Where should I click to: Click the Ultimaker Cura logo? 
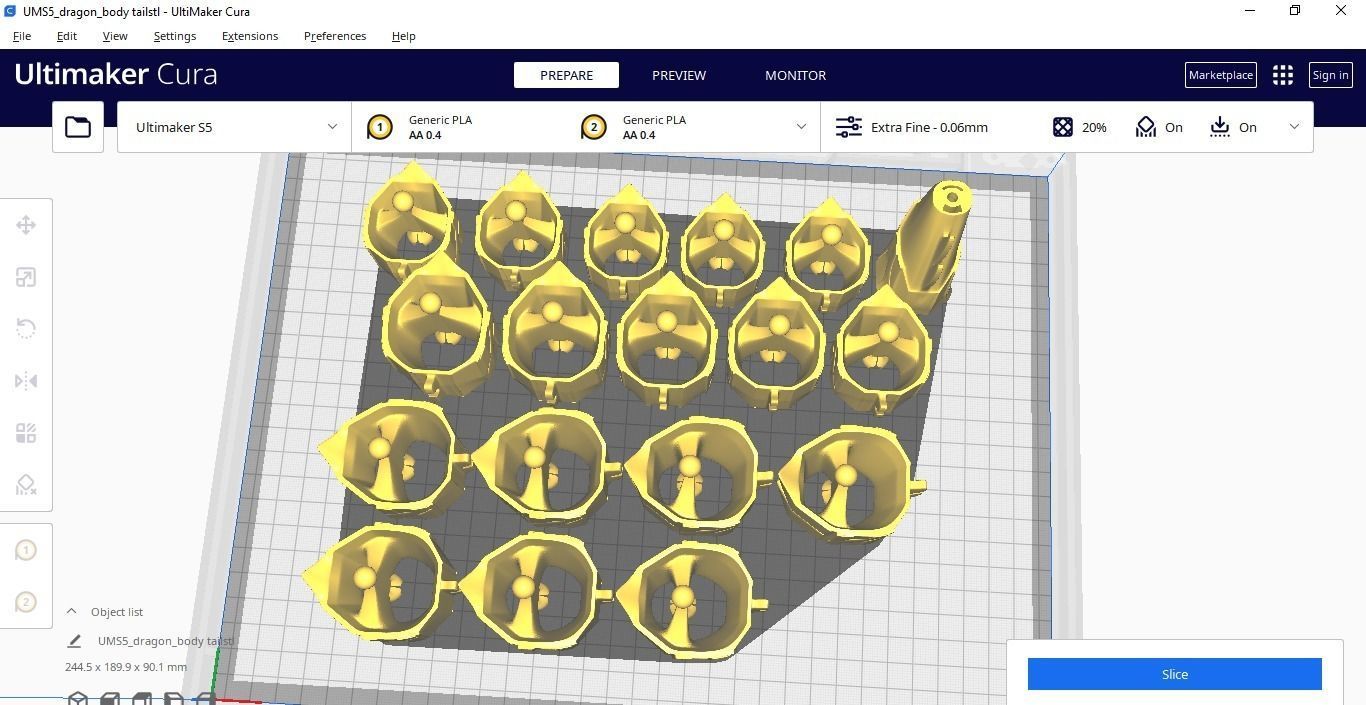click(x=116, y=74)
